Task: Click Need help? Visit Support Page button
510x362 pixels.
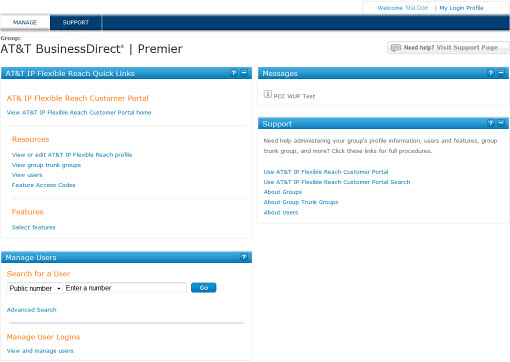Action: [x=448, y=48]
